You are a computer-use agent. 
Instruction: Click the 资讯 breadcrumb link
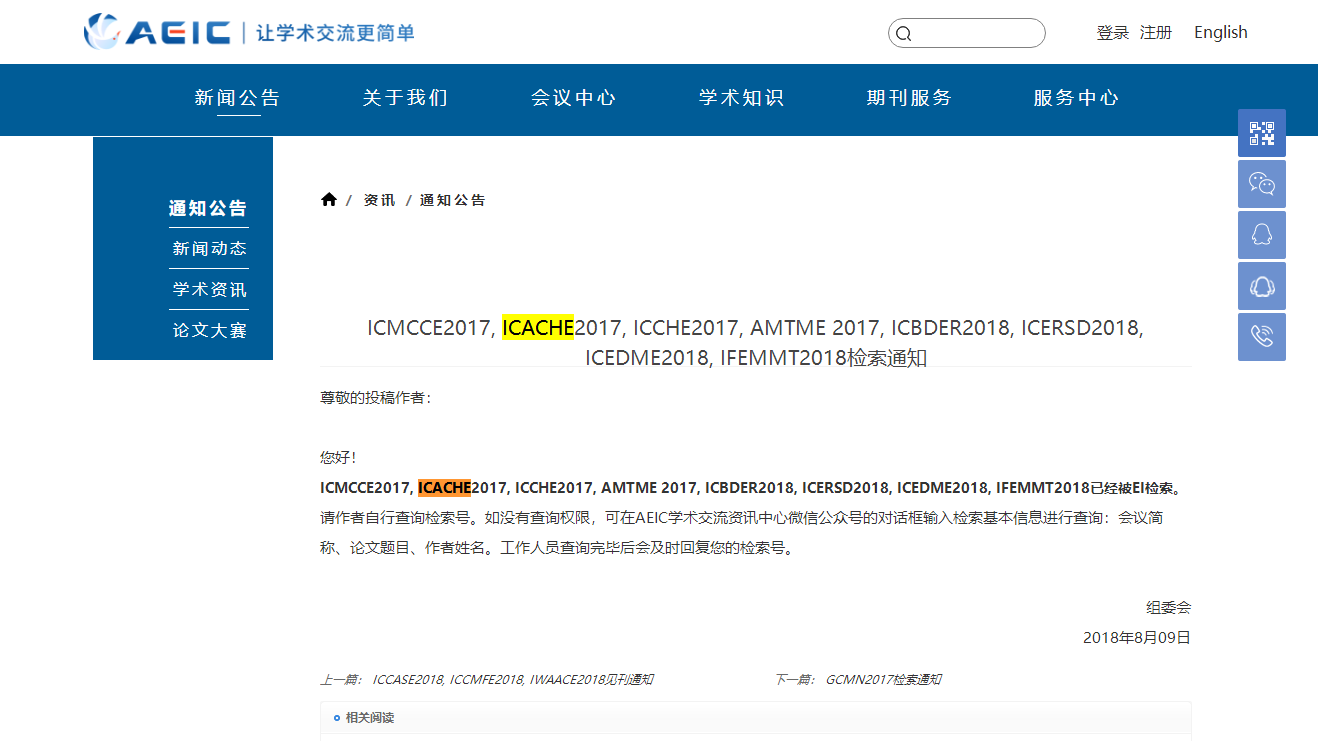coord(380,200)
